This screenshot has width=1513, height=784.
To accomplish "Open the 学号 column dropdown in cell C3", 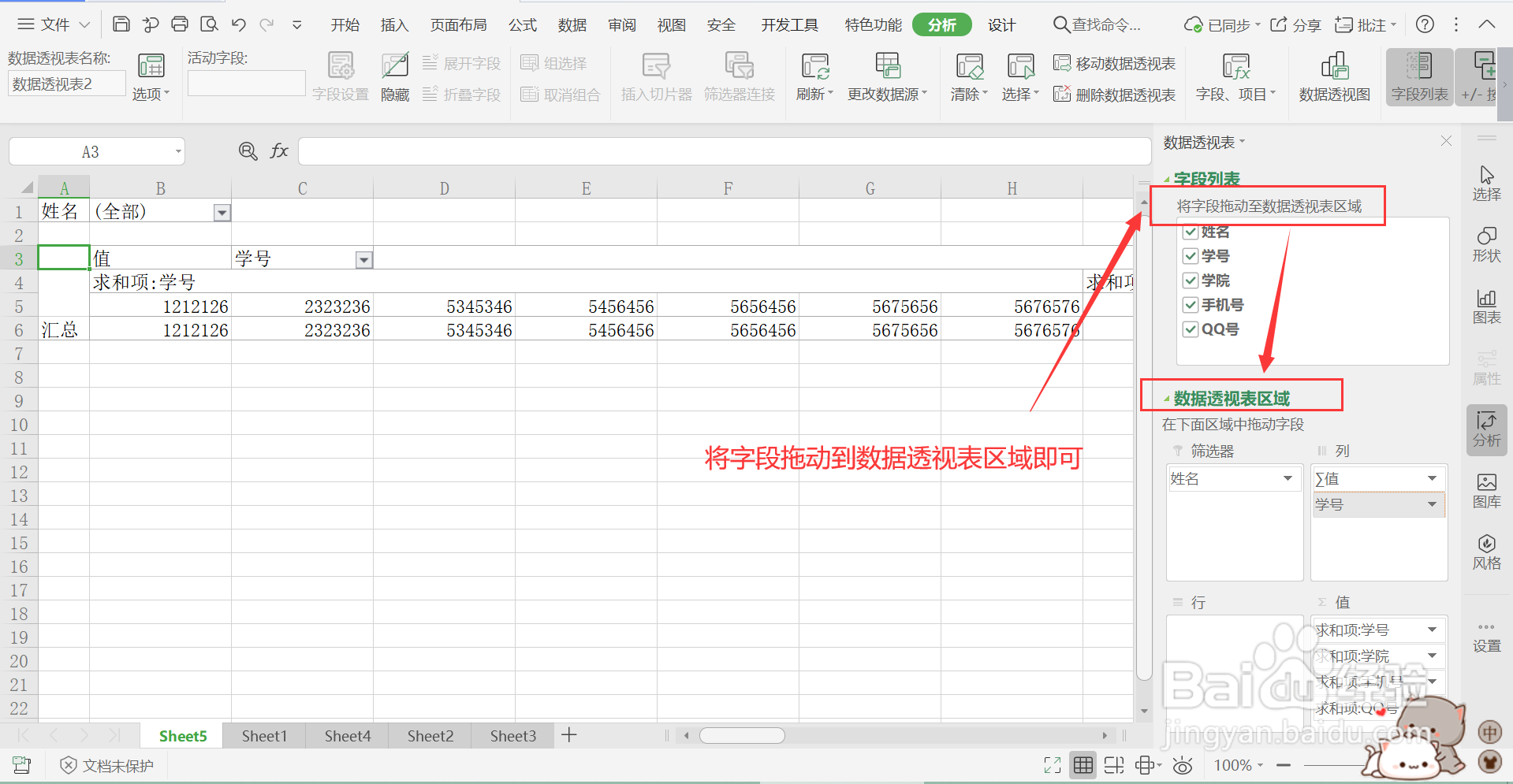I will pos(363,260).
